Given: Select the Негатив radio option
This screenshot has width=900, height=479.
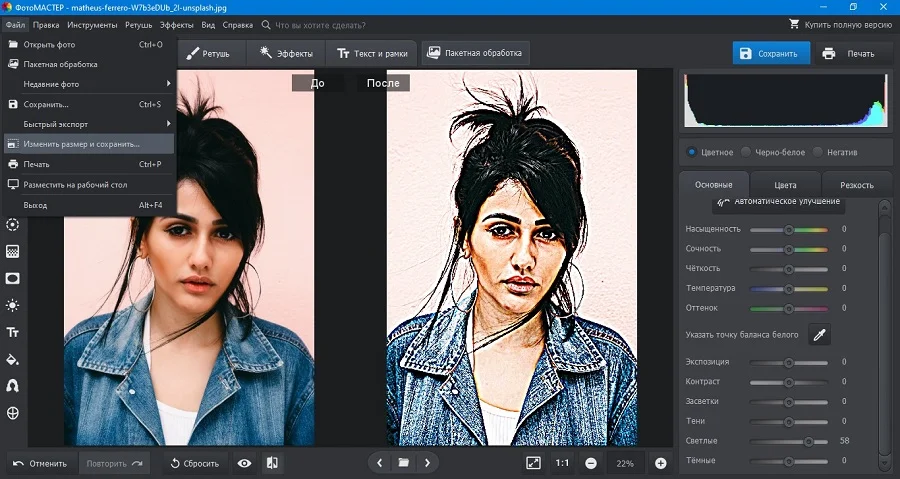Looking at the screenshot, I should tap(818, 152).
